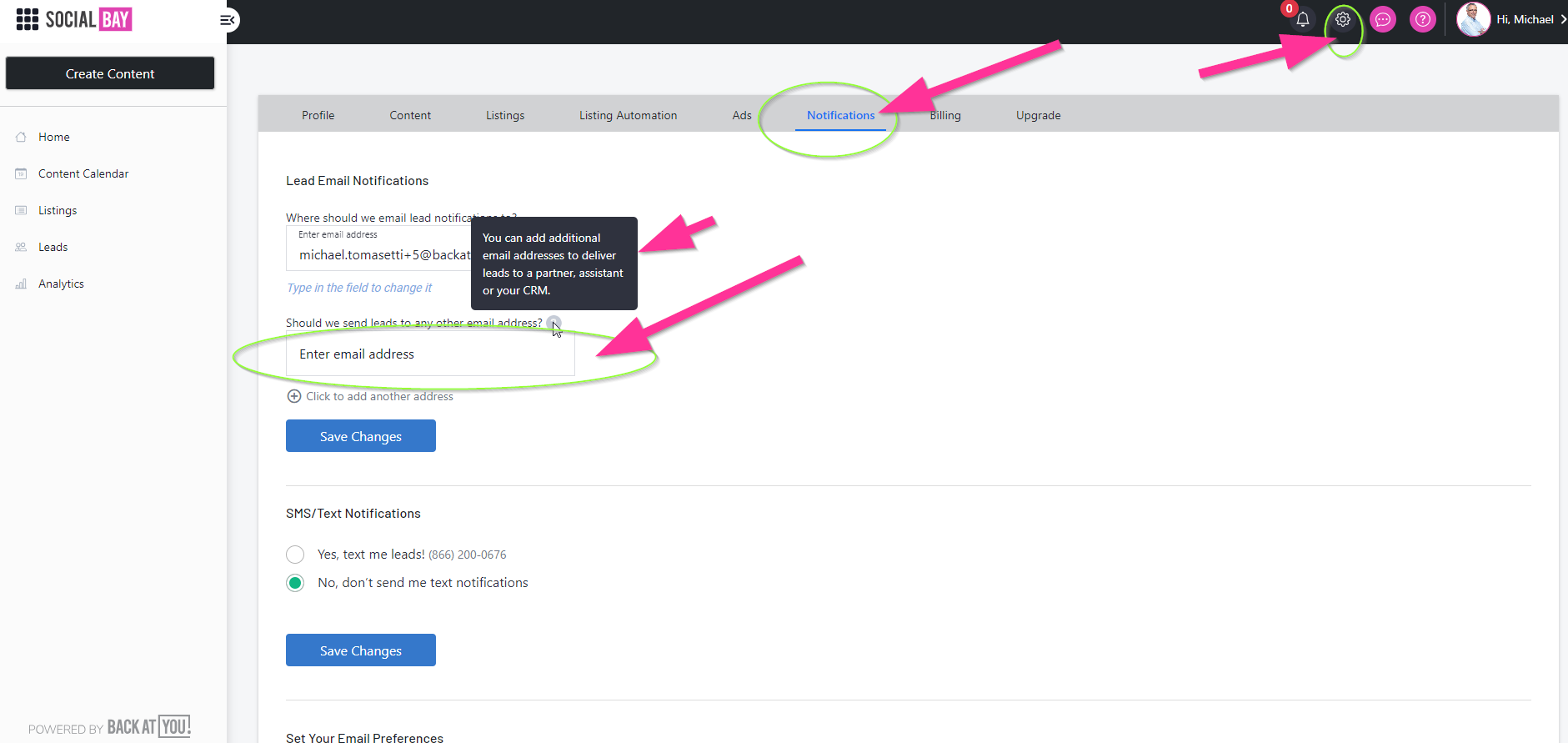Click the Create Content button

(110, 73)
